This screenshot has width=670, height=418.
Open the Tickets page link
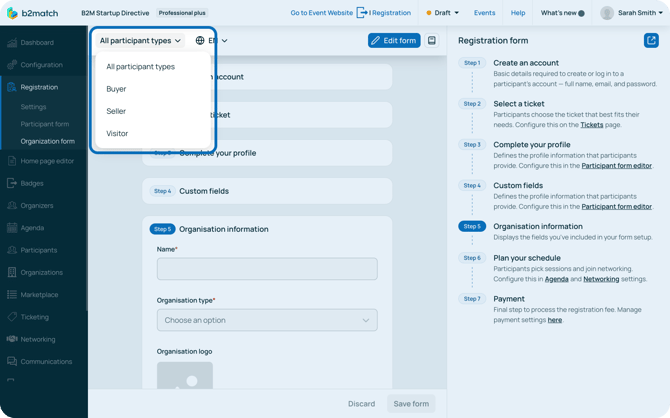point(591,125)
